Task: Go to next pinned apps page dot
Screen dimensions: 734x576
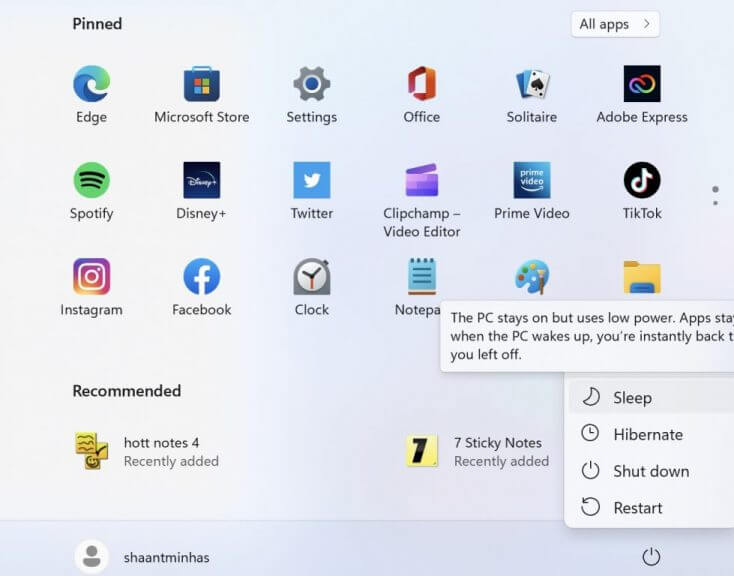Action: point(715,203)
